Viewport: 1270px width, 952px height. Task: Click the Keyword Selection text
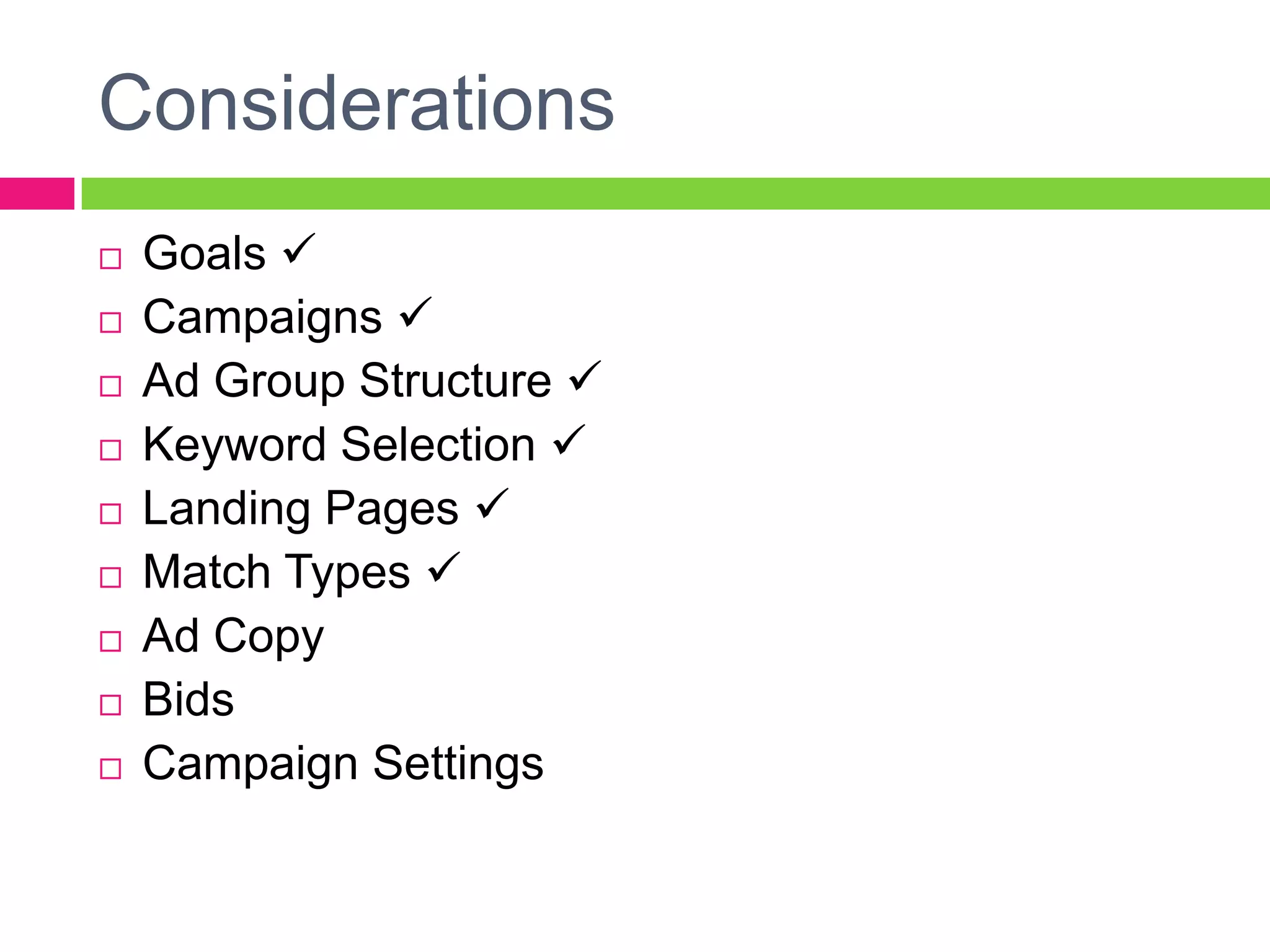coord(339,444)
